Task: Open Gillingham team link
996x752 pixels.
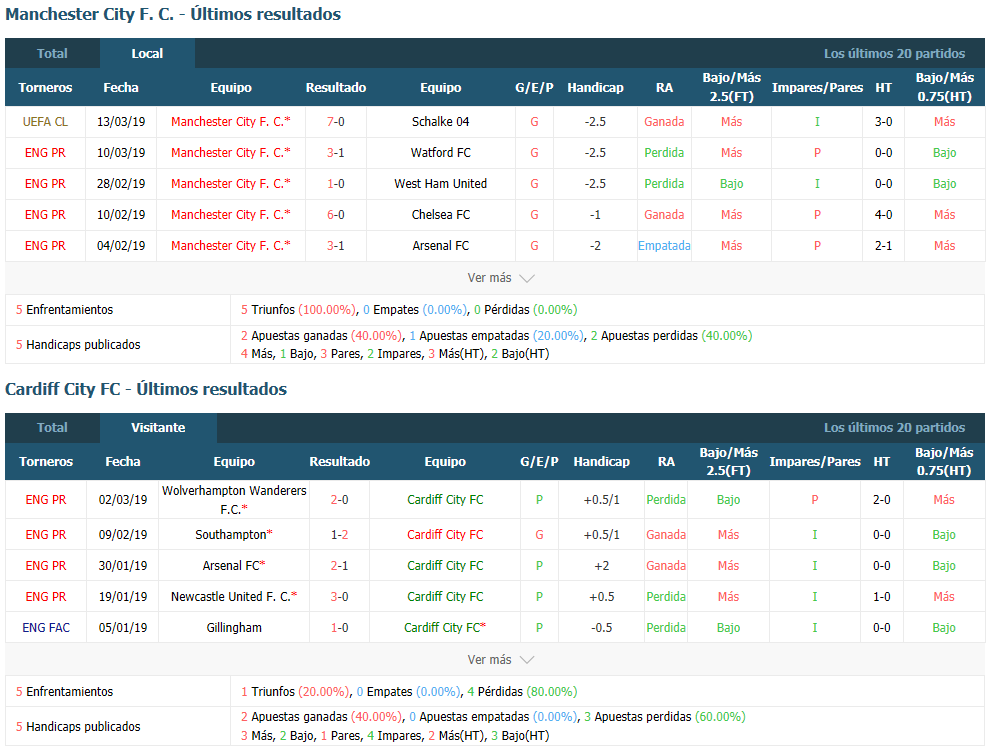Action: (x=234, y=628)
